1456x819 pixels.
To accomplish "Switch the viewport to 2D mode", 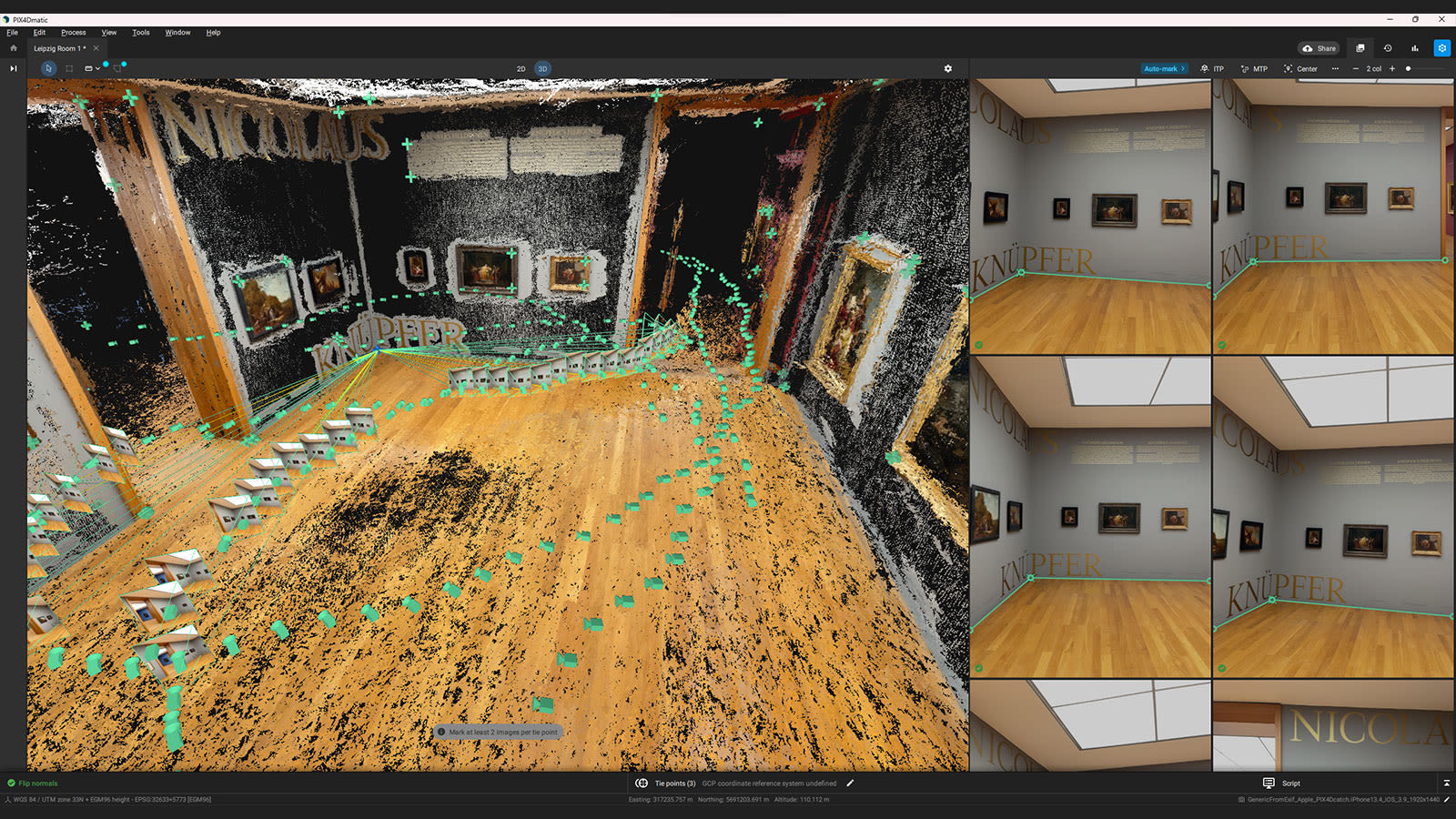I will pos(521,67).
